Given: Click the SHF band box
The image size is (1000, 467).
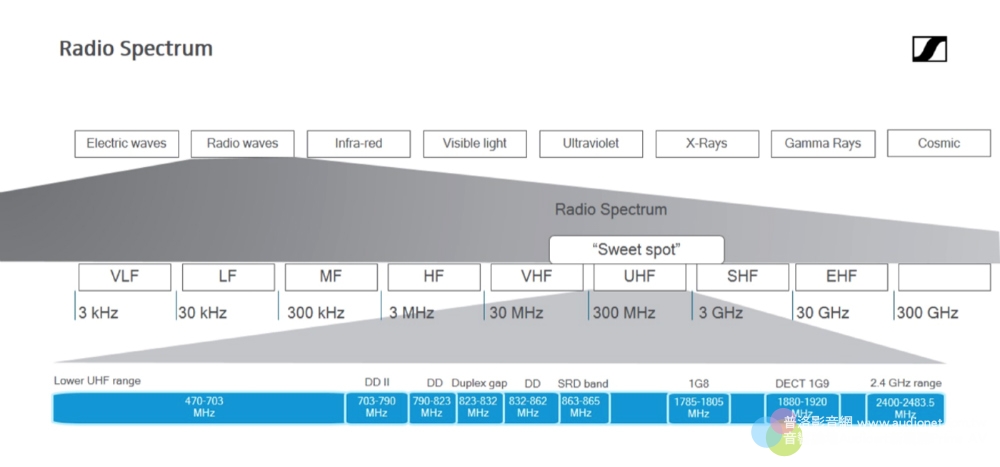Looking at the screenshot, I should pyautogui.click(x=742, y=277).
